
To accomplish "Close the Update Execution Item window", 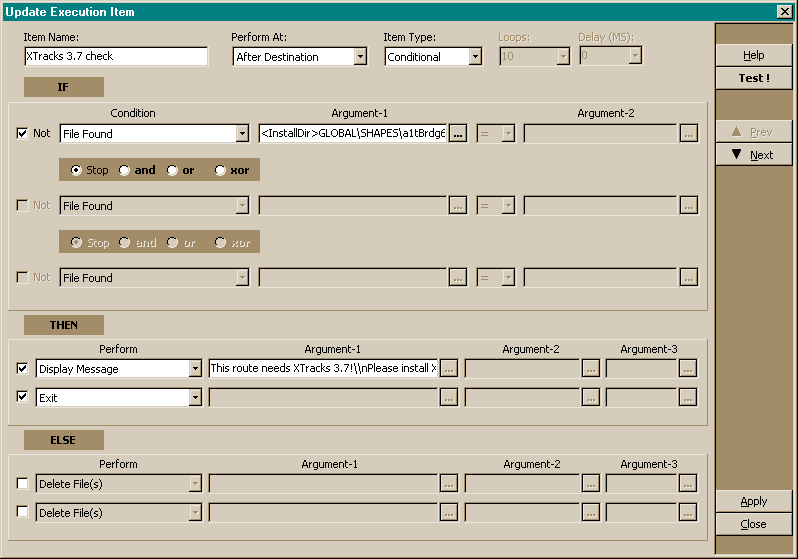I will (784, 11).
